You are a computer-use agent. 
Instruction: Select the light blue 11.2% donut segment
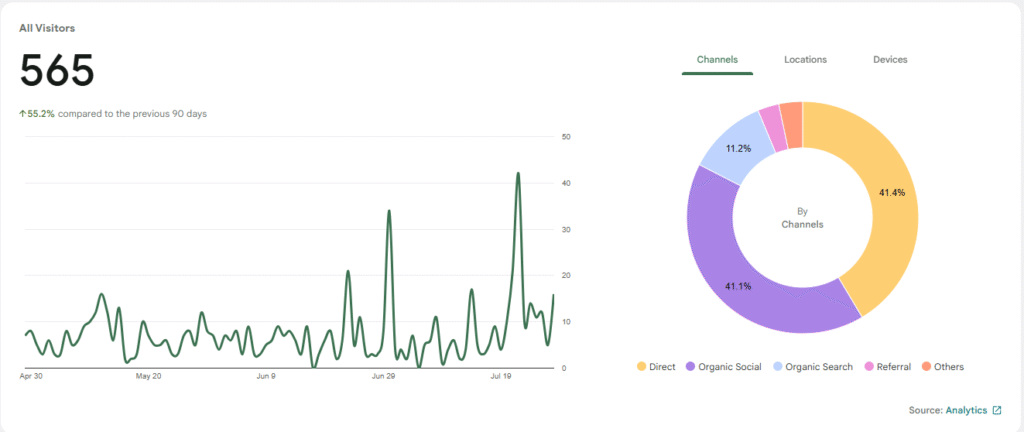click(738, 150)
